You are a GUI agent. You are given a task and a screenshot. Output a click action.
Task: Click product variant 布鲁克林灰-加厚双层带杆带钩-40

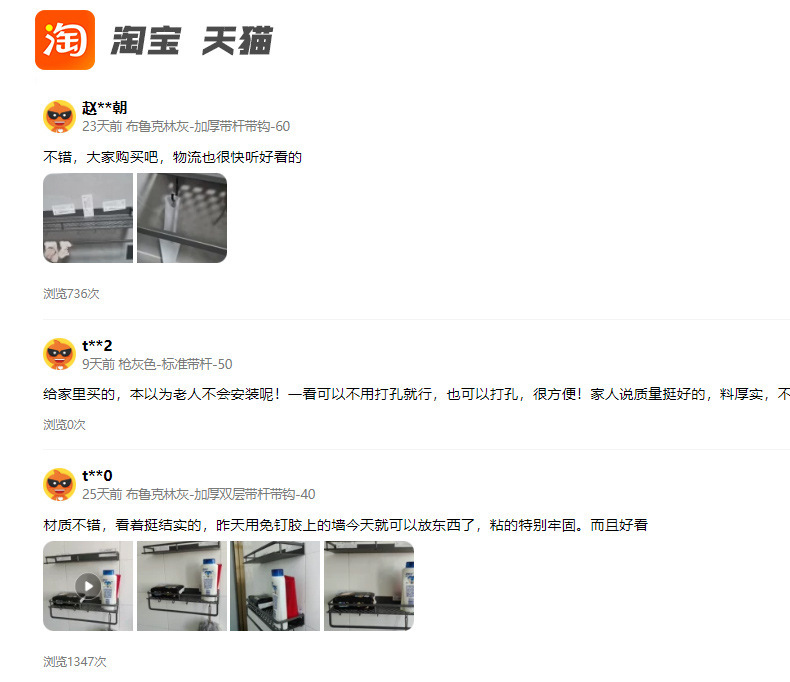tap(221, 494)
